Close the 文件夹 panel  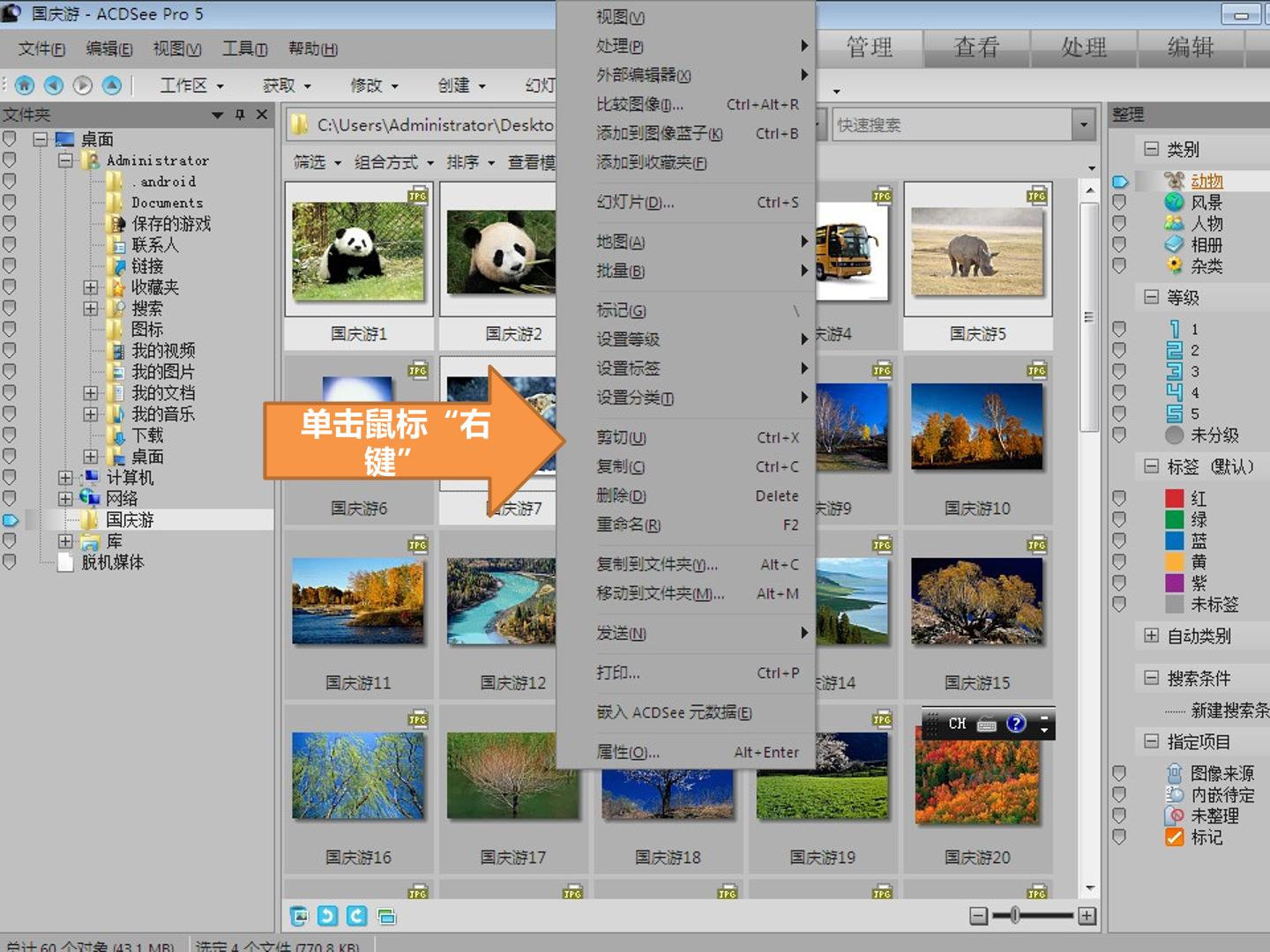[262, 115]
